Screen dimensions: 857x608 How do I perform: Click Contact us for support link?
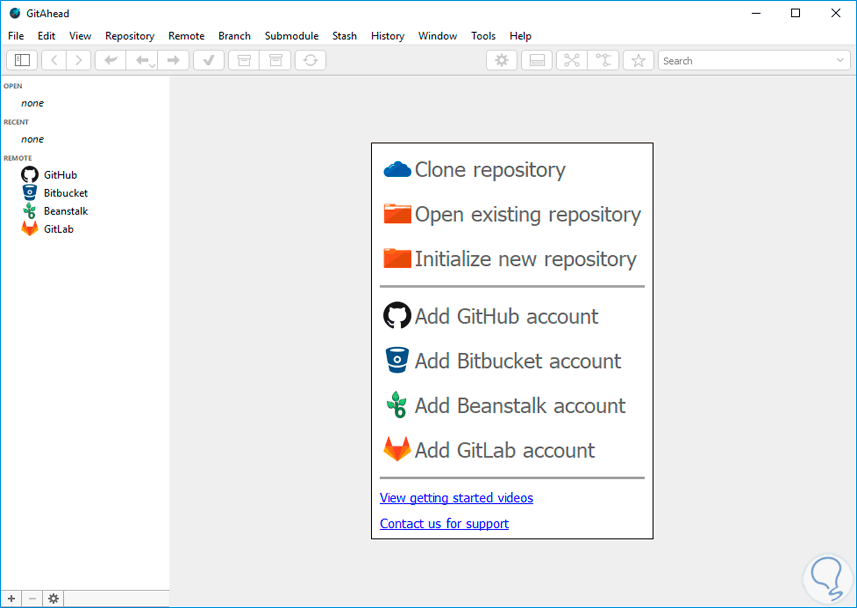pyautogui.click(x=444, y=524)
